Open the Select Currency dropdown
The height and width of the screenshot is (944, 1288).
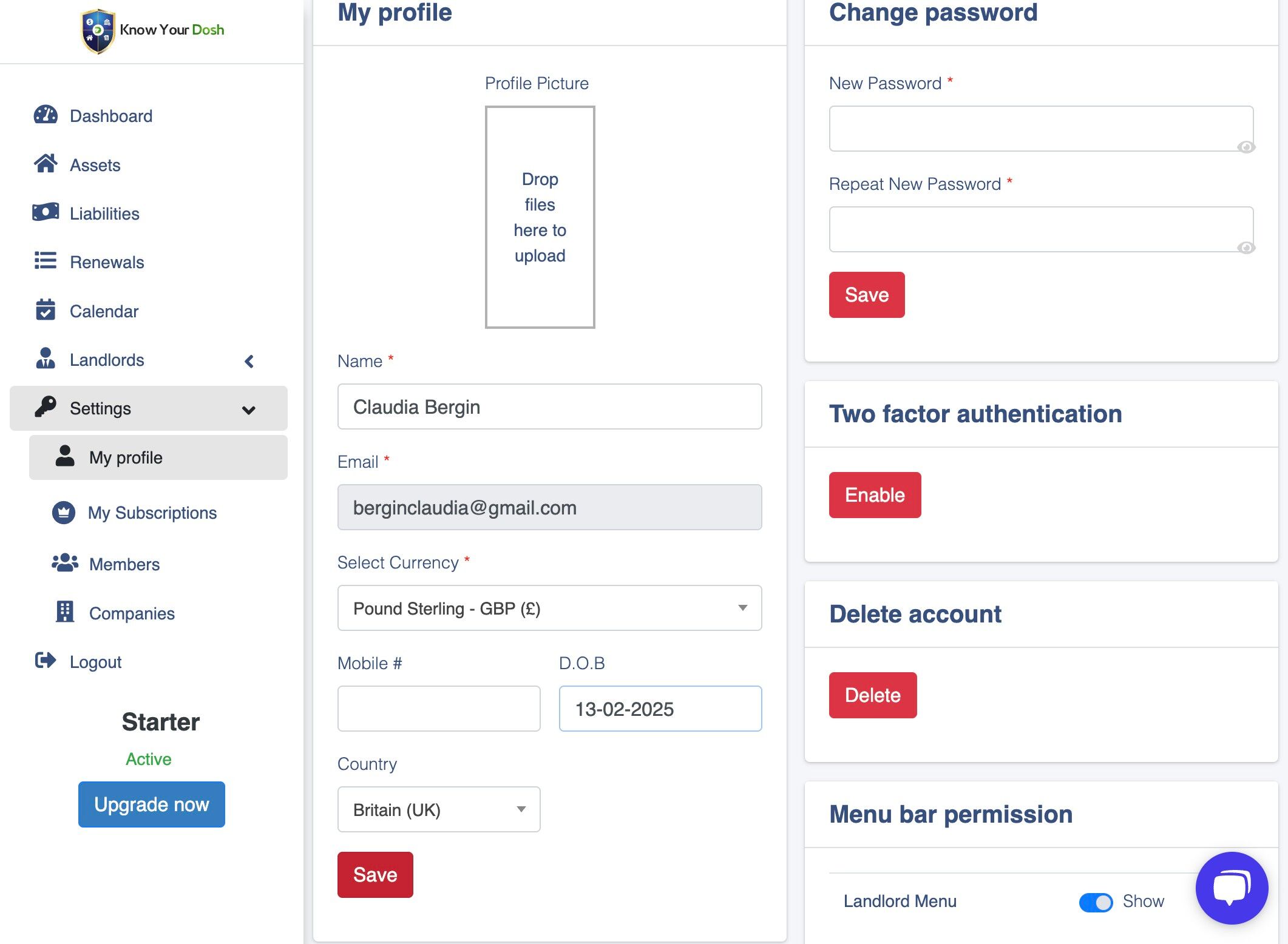[549, 608]
